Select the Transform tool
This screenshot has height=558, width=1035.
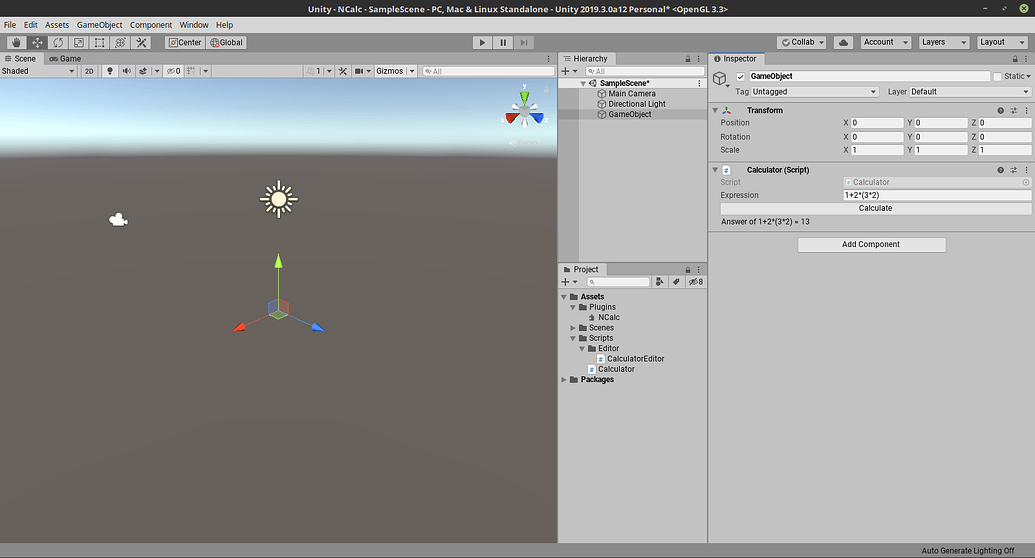click(x=120, y=42)
